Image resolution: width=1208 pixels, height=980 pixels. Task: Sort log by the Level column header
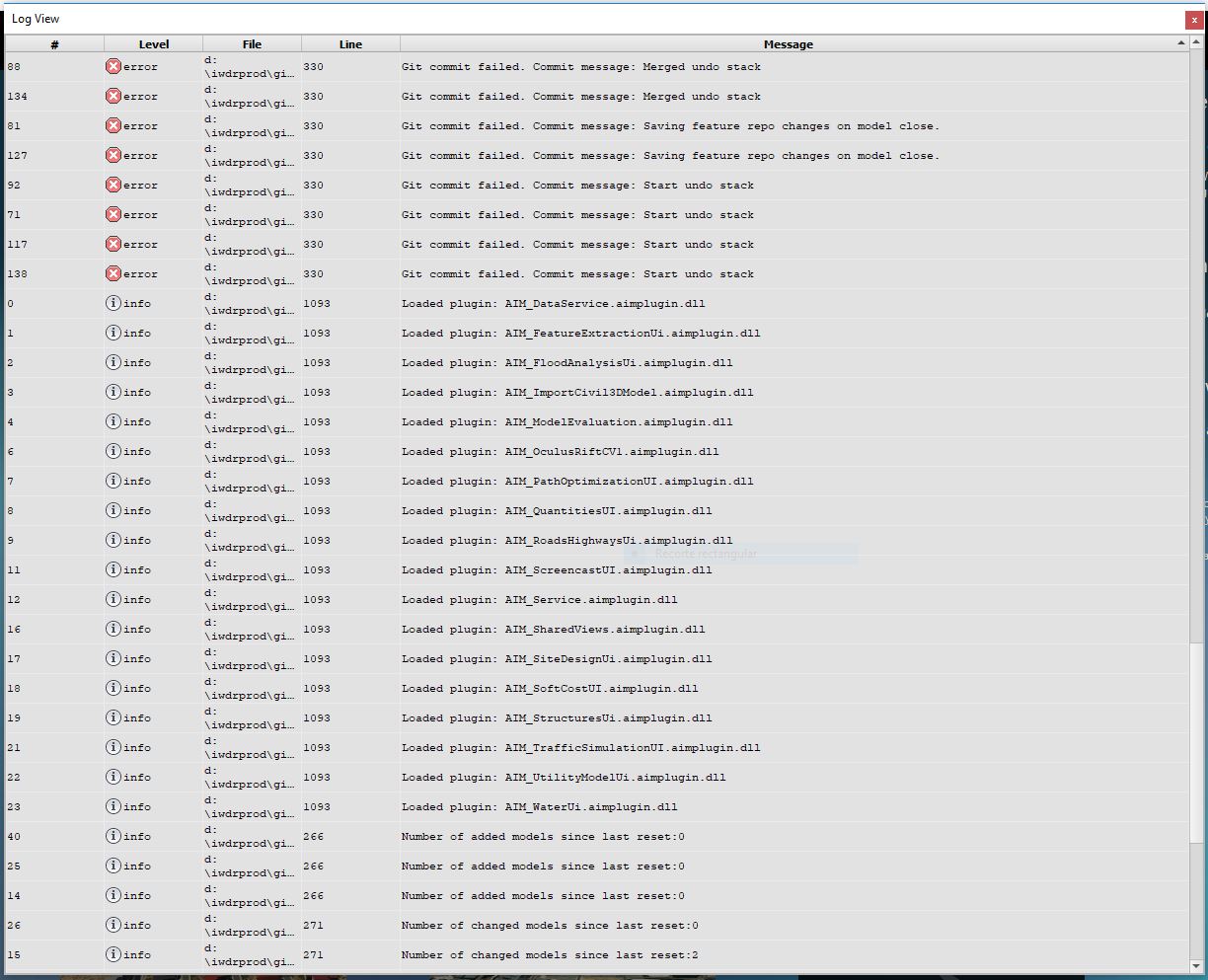(x=153, y=43)
